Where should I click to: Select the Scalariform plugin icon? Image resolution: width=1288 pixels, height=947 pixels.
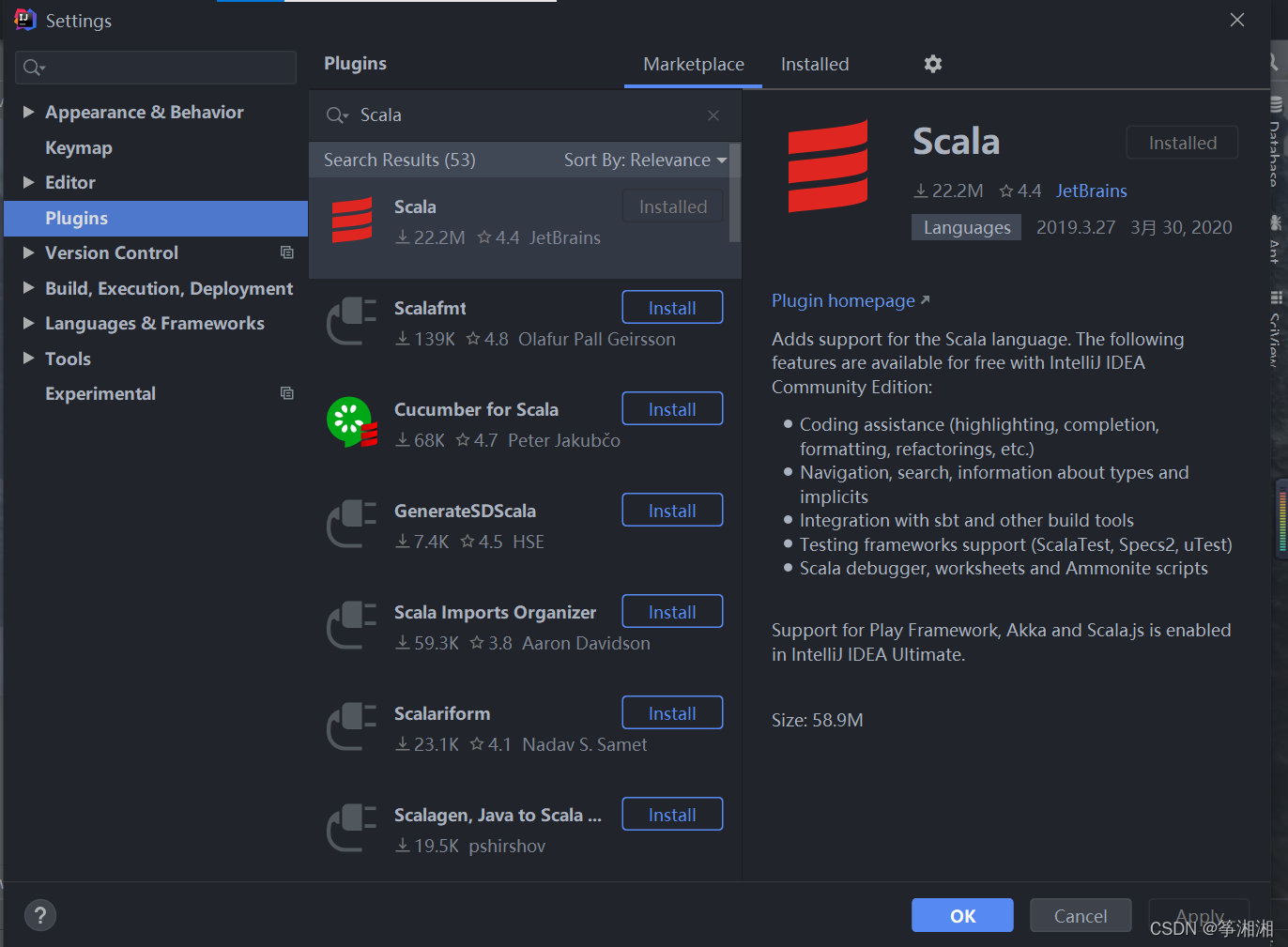tap(351, 726)
